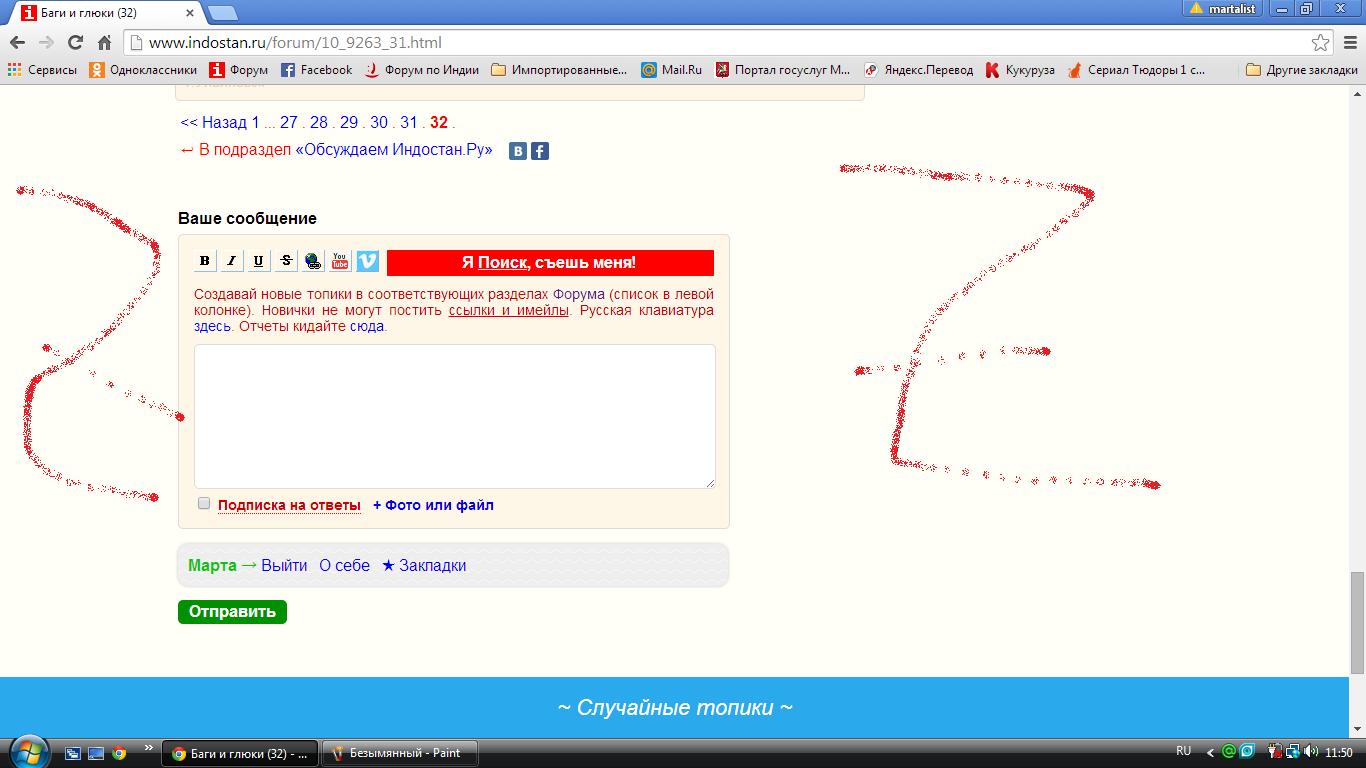Screen dimensions: 1366x768
Task: Click the Vimeo embed icon
Action: (368, 261)
